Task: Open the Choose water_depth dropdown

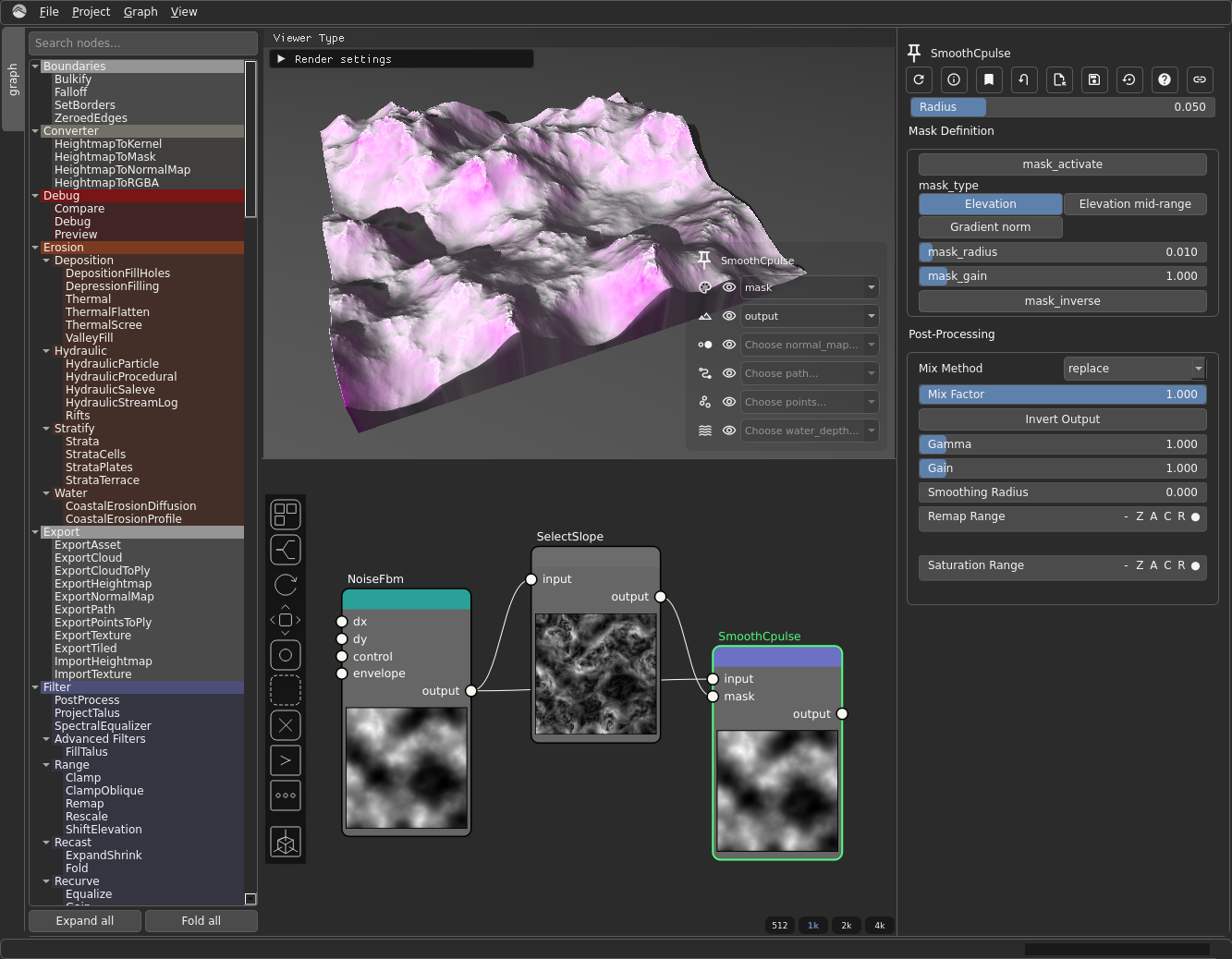Action: [810, 431]
